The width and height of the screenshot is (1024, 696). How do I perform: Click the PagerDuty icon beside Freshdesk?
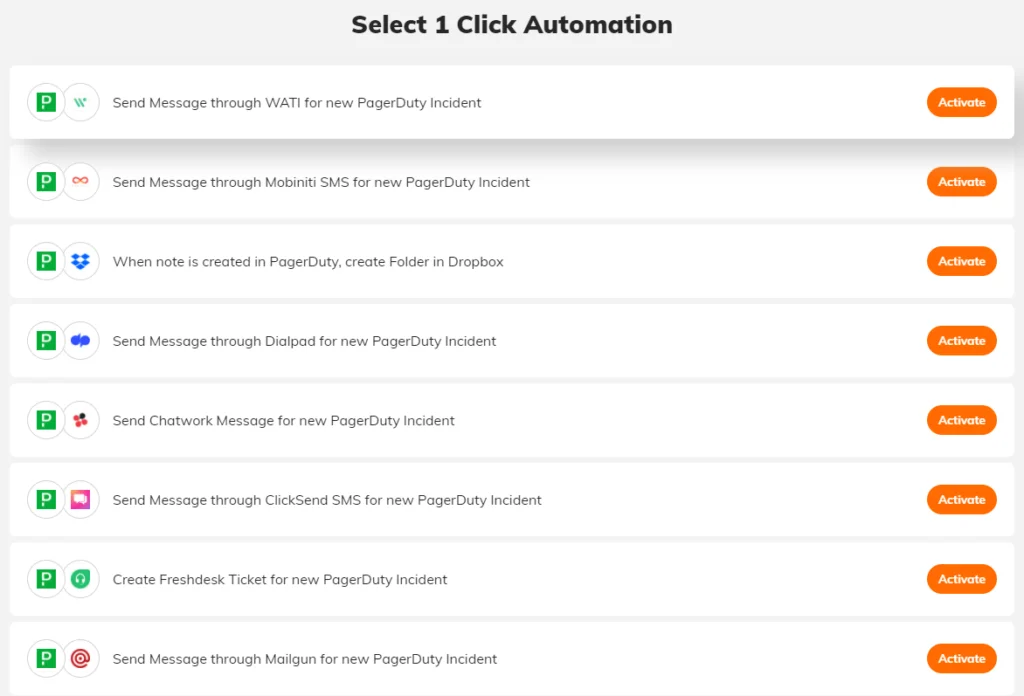45,578
